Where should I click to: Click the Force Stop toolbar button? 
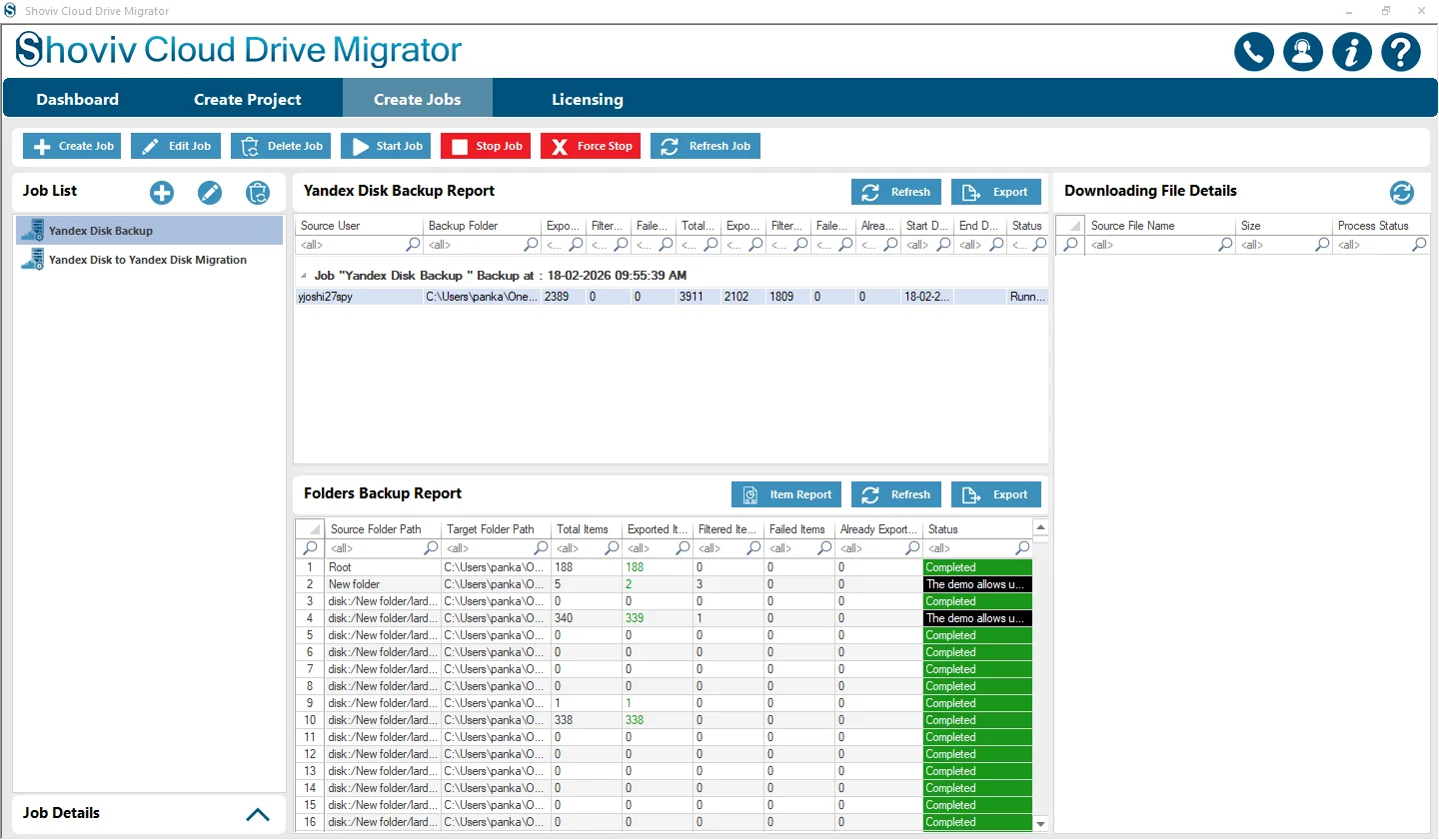coord(591,147)
